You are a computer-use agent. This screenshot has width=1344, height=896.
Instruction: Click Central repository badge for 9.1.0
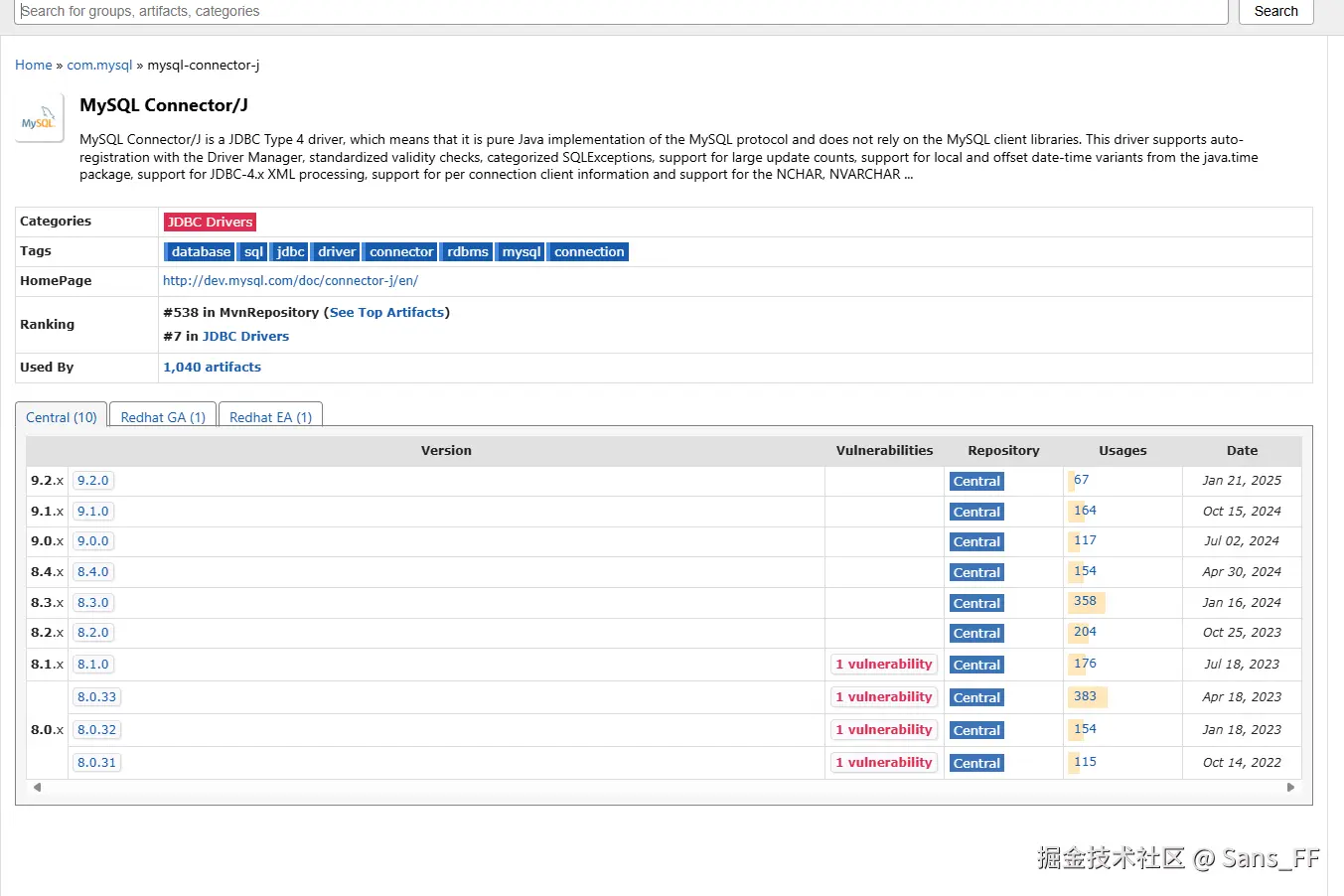pos(976,513)
